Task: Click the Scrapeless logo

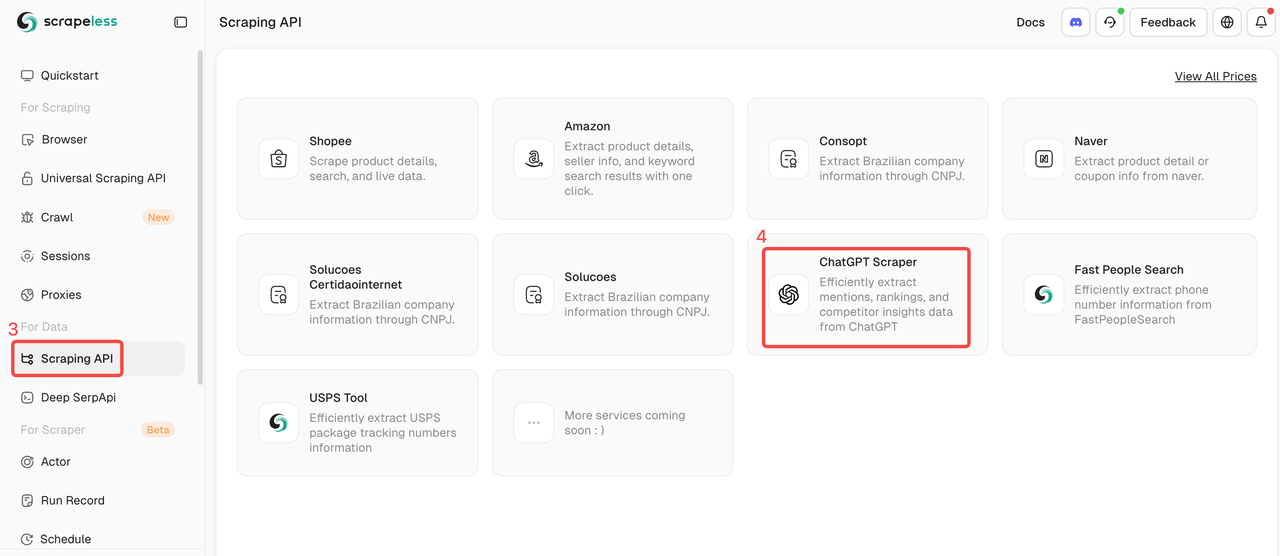Action: click(x=67, y=22)
